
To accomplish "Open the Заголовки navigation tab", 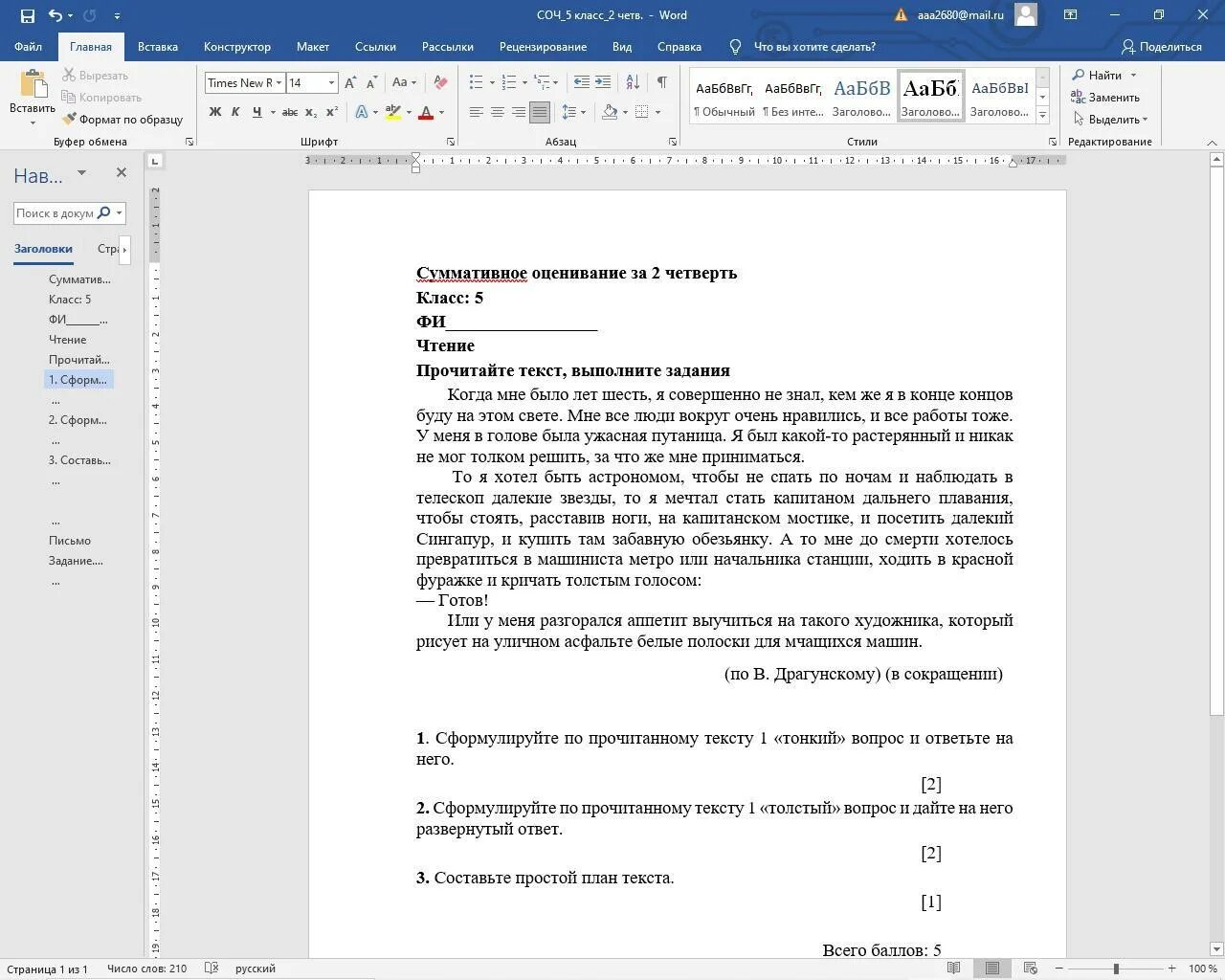I will coord(43,249).
